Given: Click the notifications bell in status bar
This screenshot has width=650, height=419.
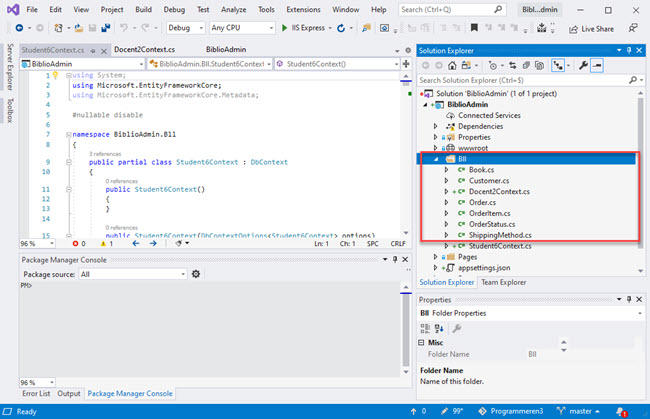Looking at the screenshot, I should 621,412.
